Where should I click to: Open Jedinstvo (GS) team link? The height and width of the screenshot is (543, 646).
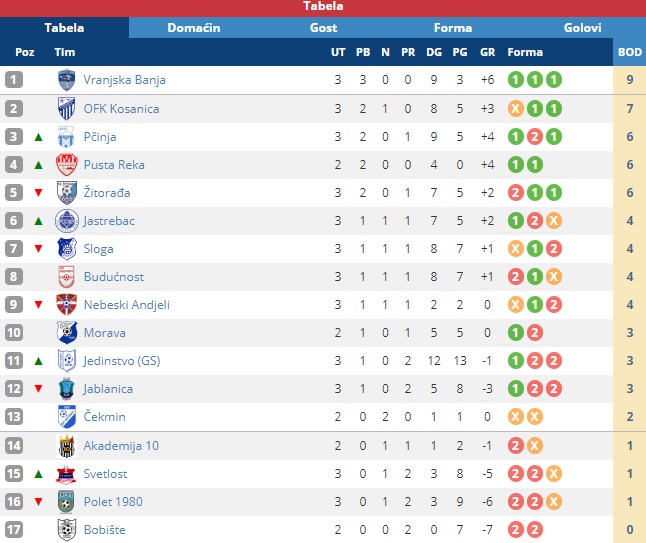click(122, 361)
